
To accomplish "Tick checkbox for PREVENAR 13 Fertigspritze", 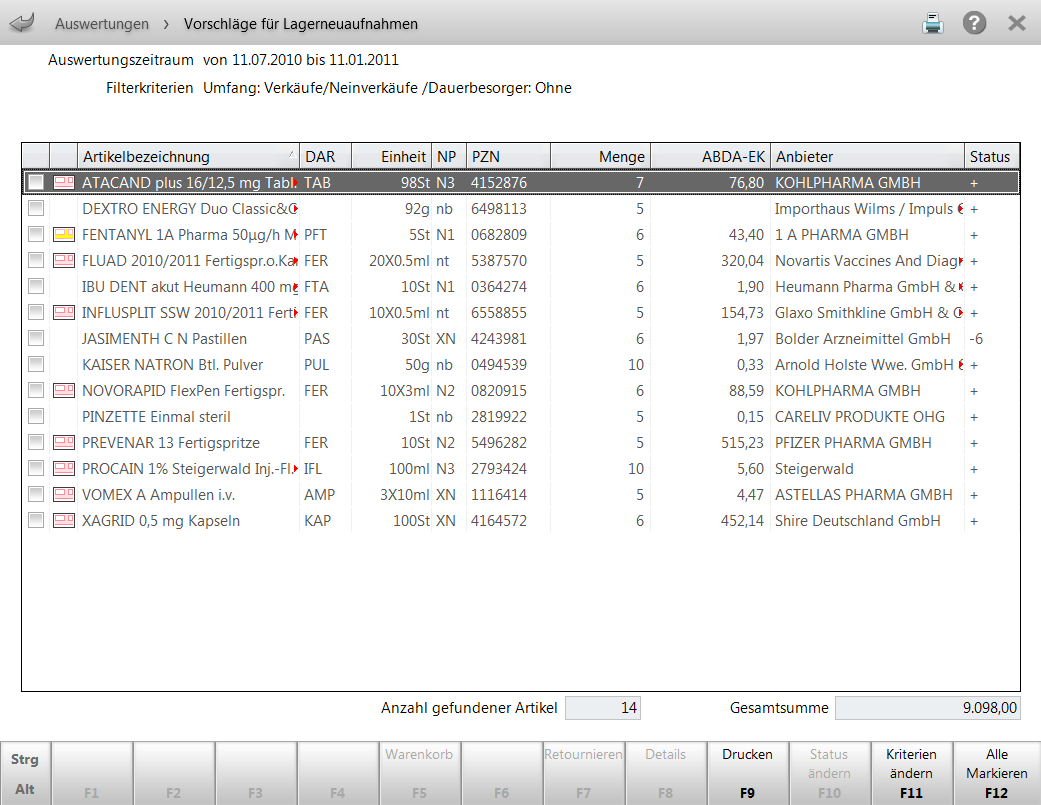I will (x=36, y=442).
